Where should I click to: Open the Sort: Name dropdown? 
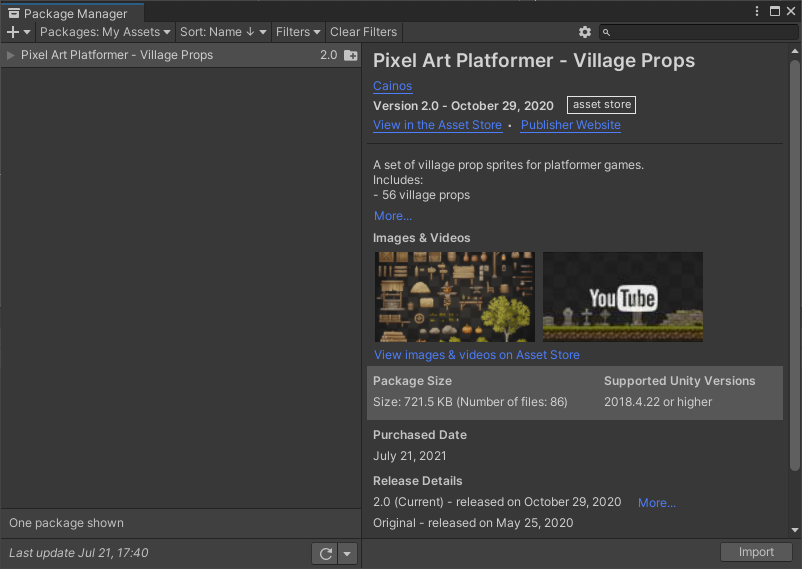point(223,32)
